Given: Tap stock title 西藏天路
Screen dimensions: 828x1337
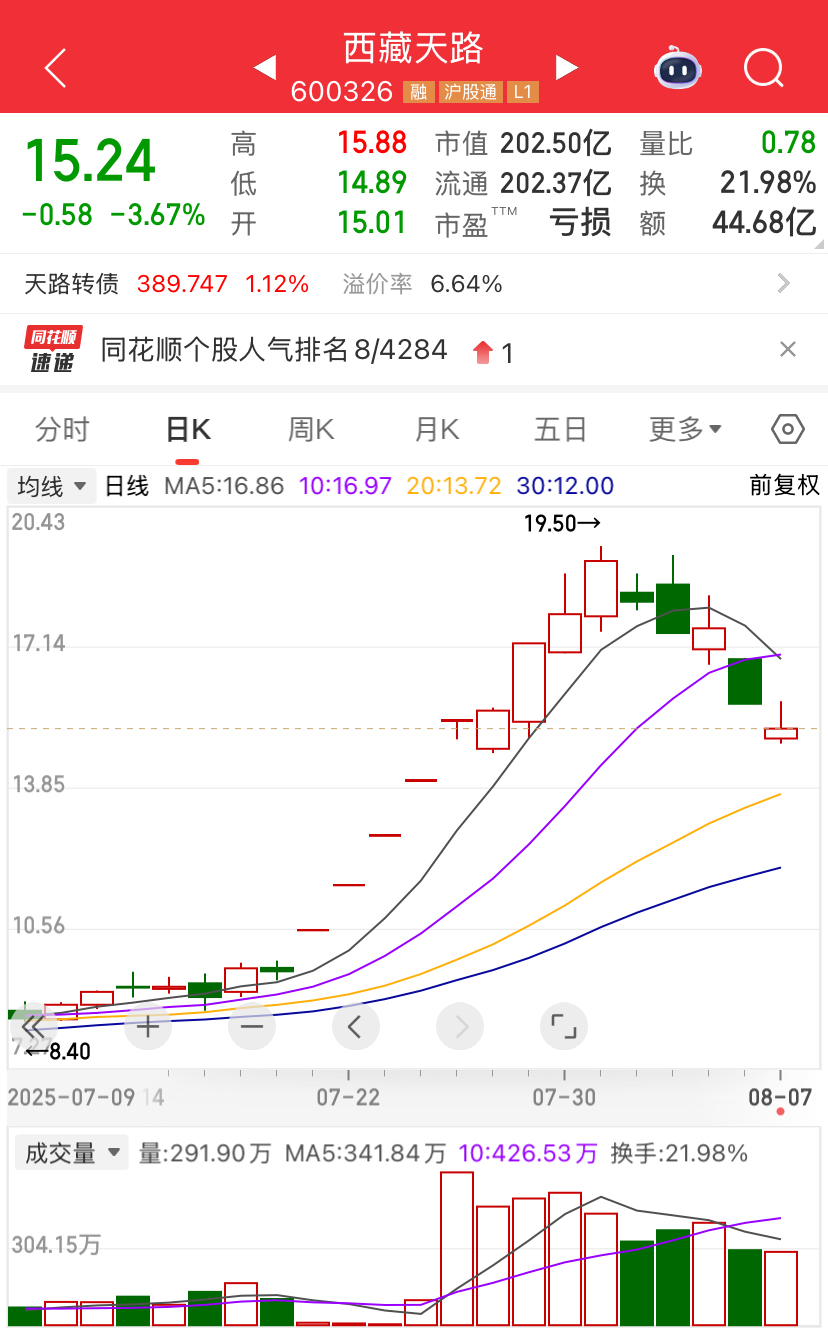Looking at the screenshot, I should 414,48.
